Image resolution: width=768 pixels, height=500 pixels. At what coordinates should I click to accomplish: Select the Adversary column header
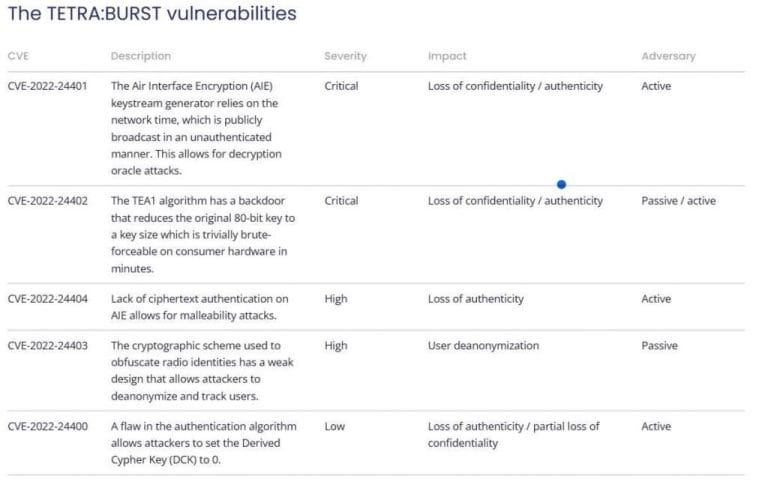[x=668, y=56]
